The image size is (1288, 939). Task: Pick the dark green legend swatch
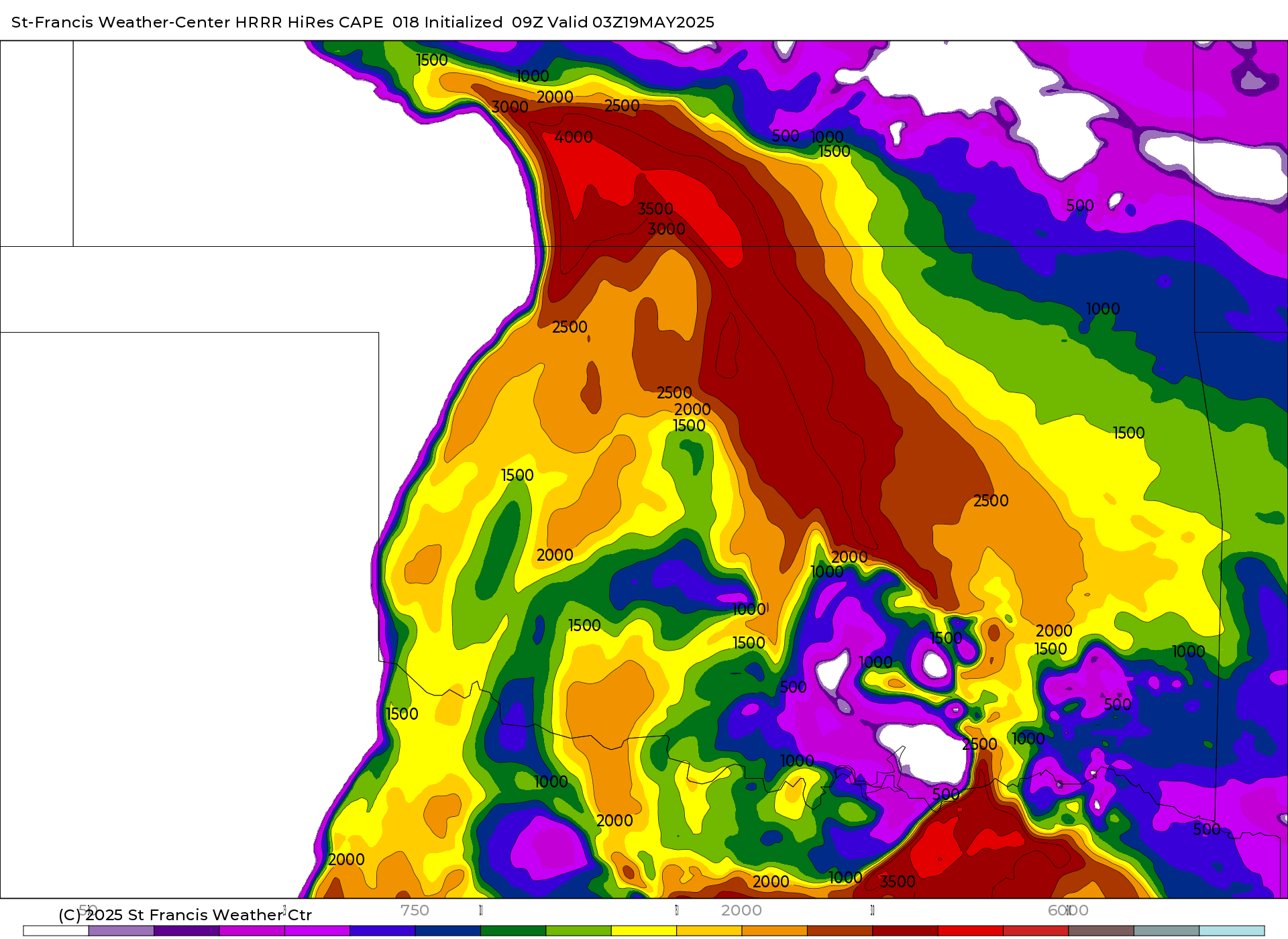click(513, 931)
